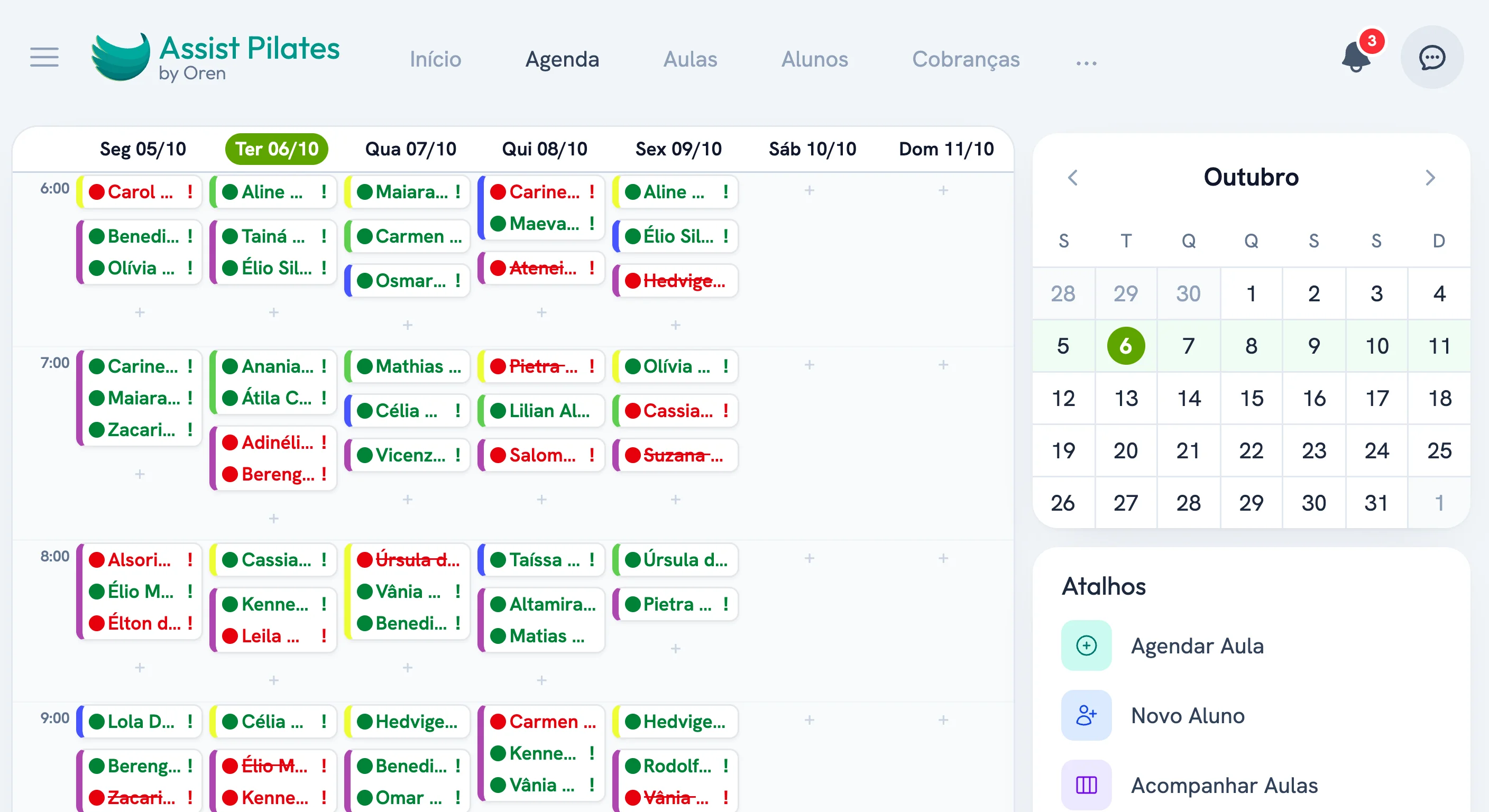1489x812 pixels.
Task: Open the hamburger side menu
Action: (44, 57)
